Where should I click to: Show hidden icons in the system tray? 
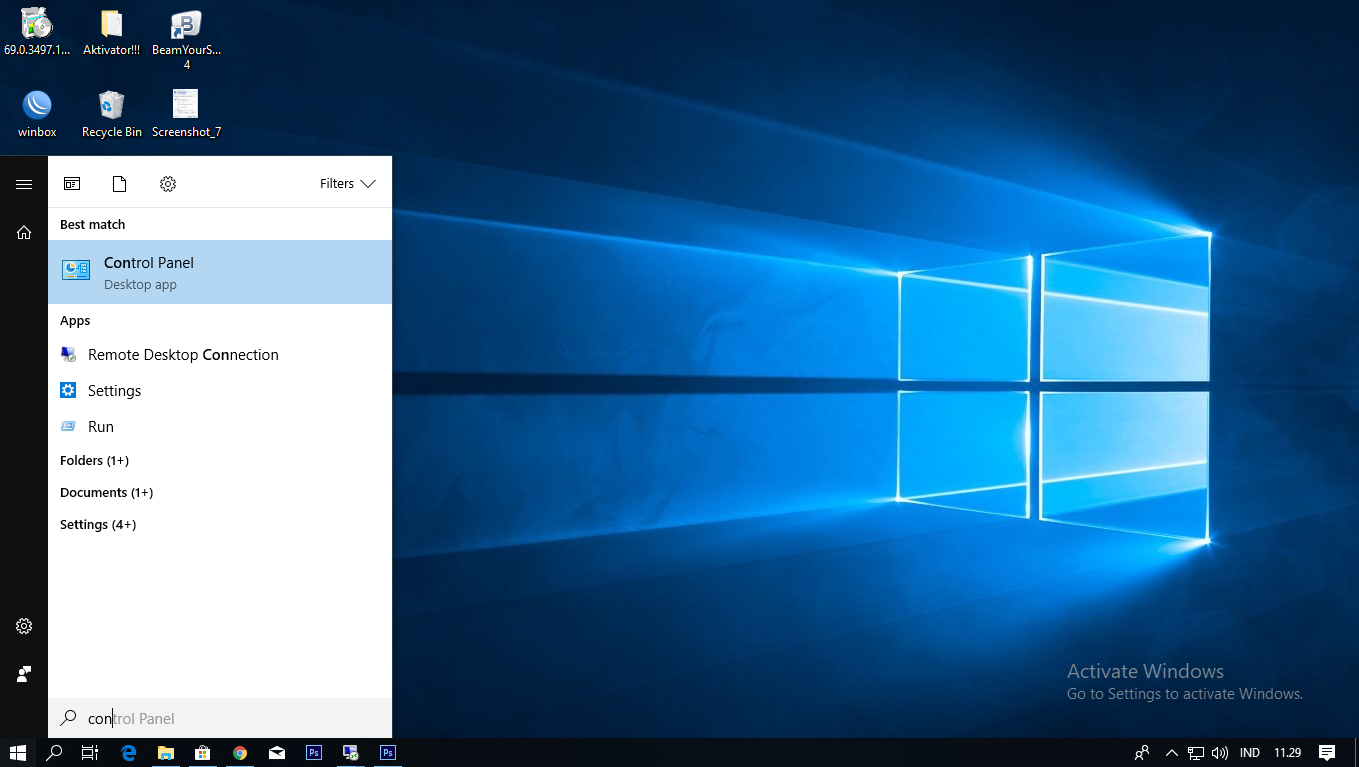click(x=1170, y=752)
